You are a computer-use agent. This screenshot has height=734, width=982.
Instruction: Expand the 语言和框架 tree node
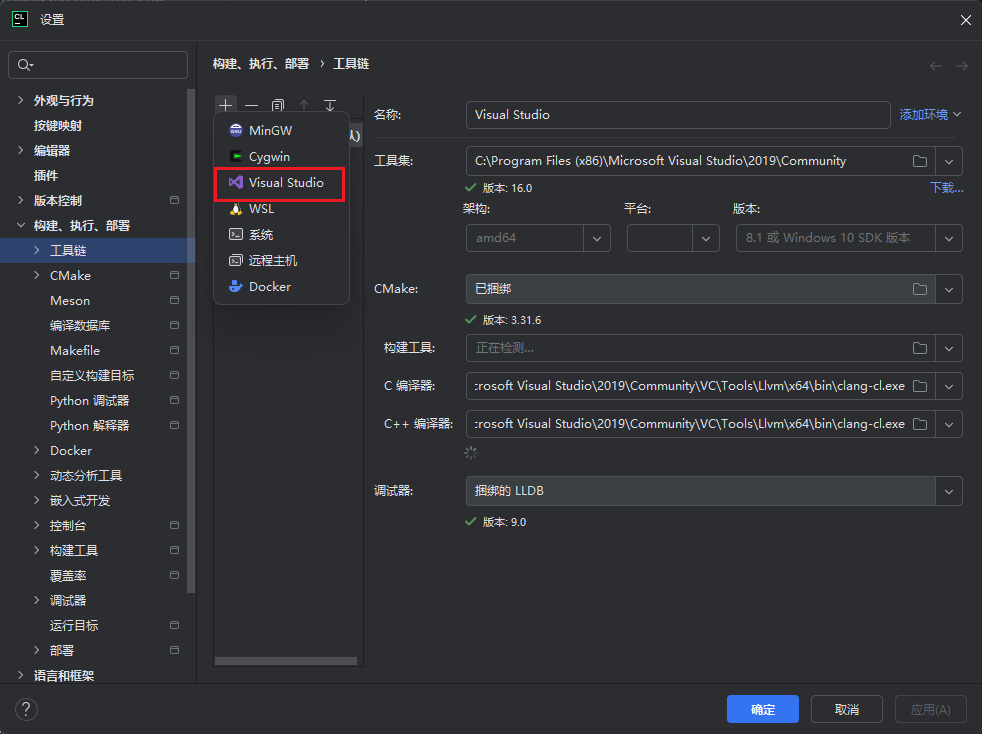coord(21,675)
